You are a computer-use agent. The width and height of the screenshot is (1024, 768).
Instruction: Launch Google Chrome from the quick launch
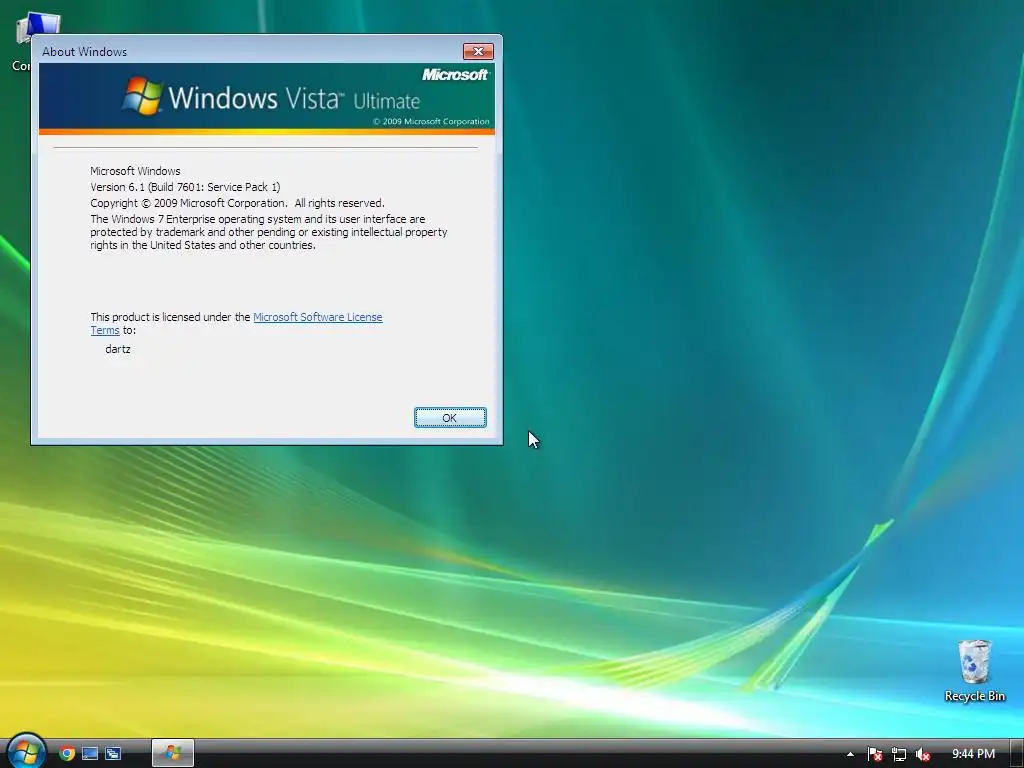pos(67,754)
